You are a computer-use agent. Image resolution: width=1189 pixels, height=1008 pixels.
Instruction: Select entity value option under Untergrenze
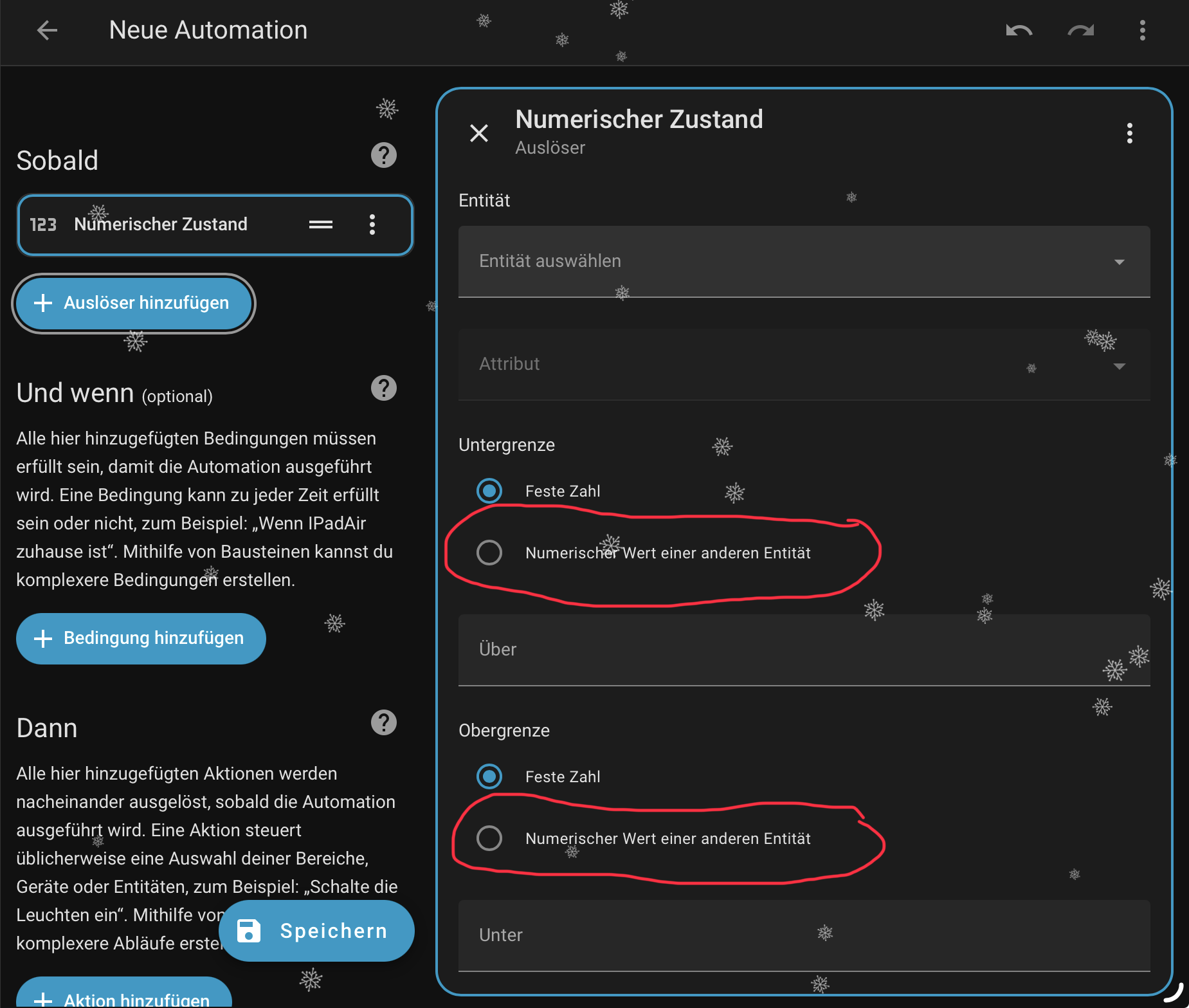(x=489, y=553)
